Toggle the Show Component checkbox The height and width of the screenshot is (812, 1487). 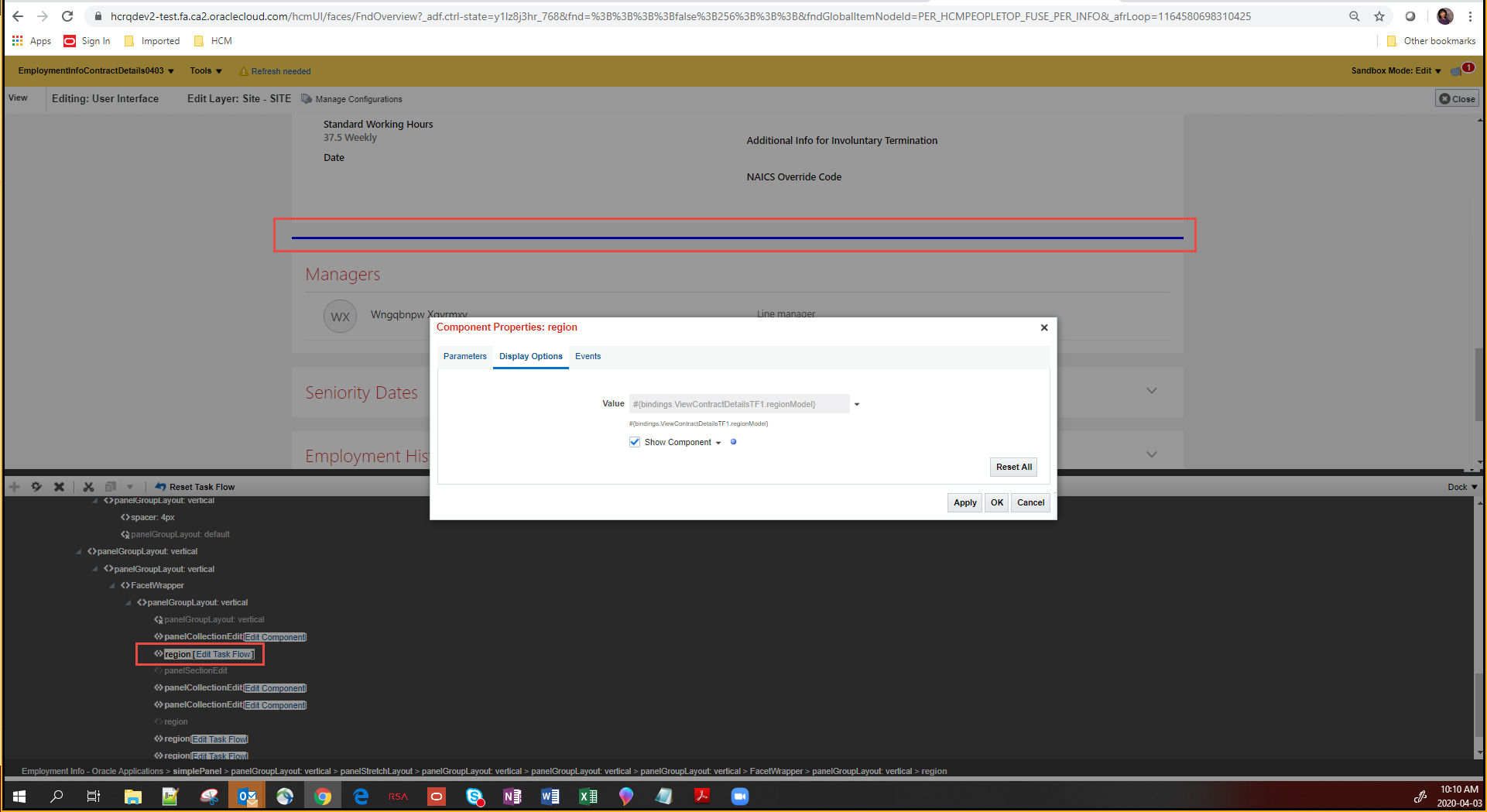click(635, 442)
